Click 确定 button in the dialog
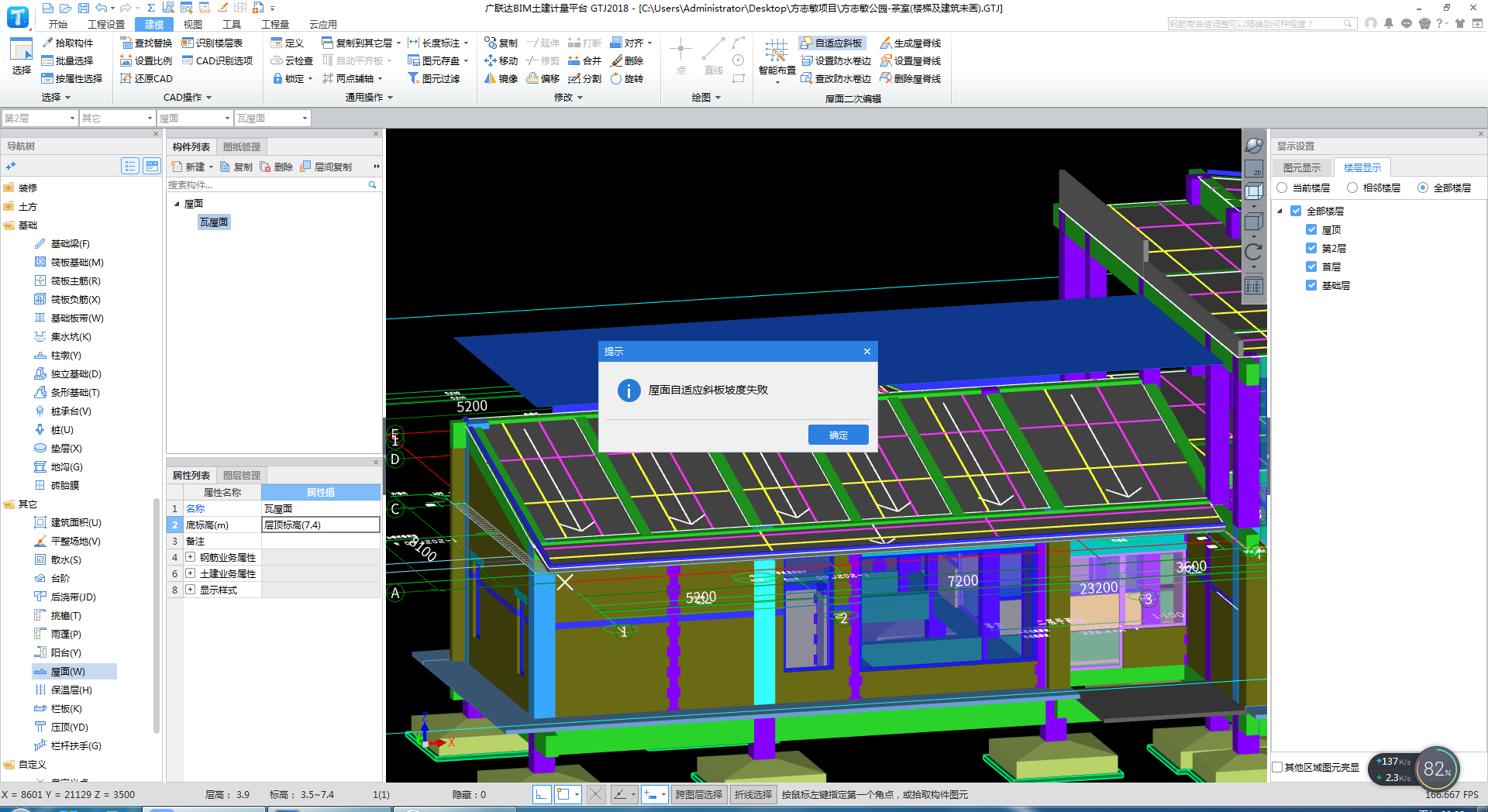Screen dimensions: 1488x812 point(838,435)
